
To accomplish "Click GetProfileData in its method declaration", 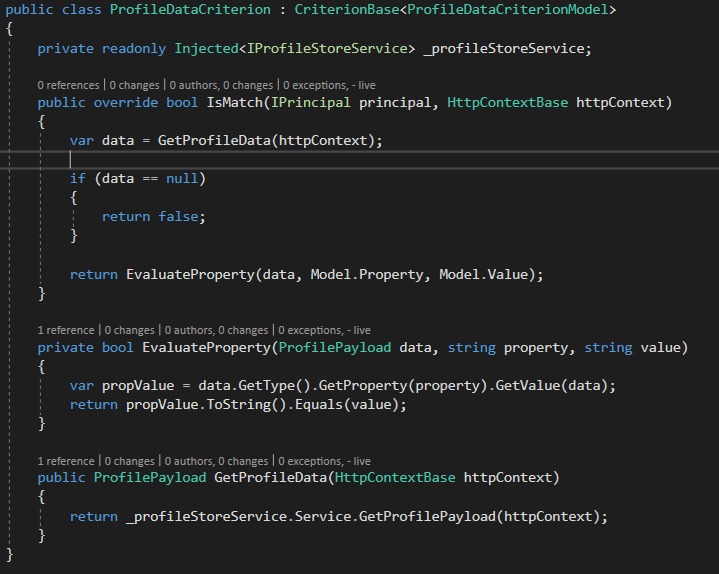I will tap(271, 478).
